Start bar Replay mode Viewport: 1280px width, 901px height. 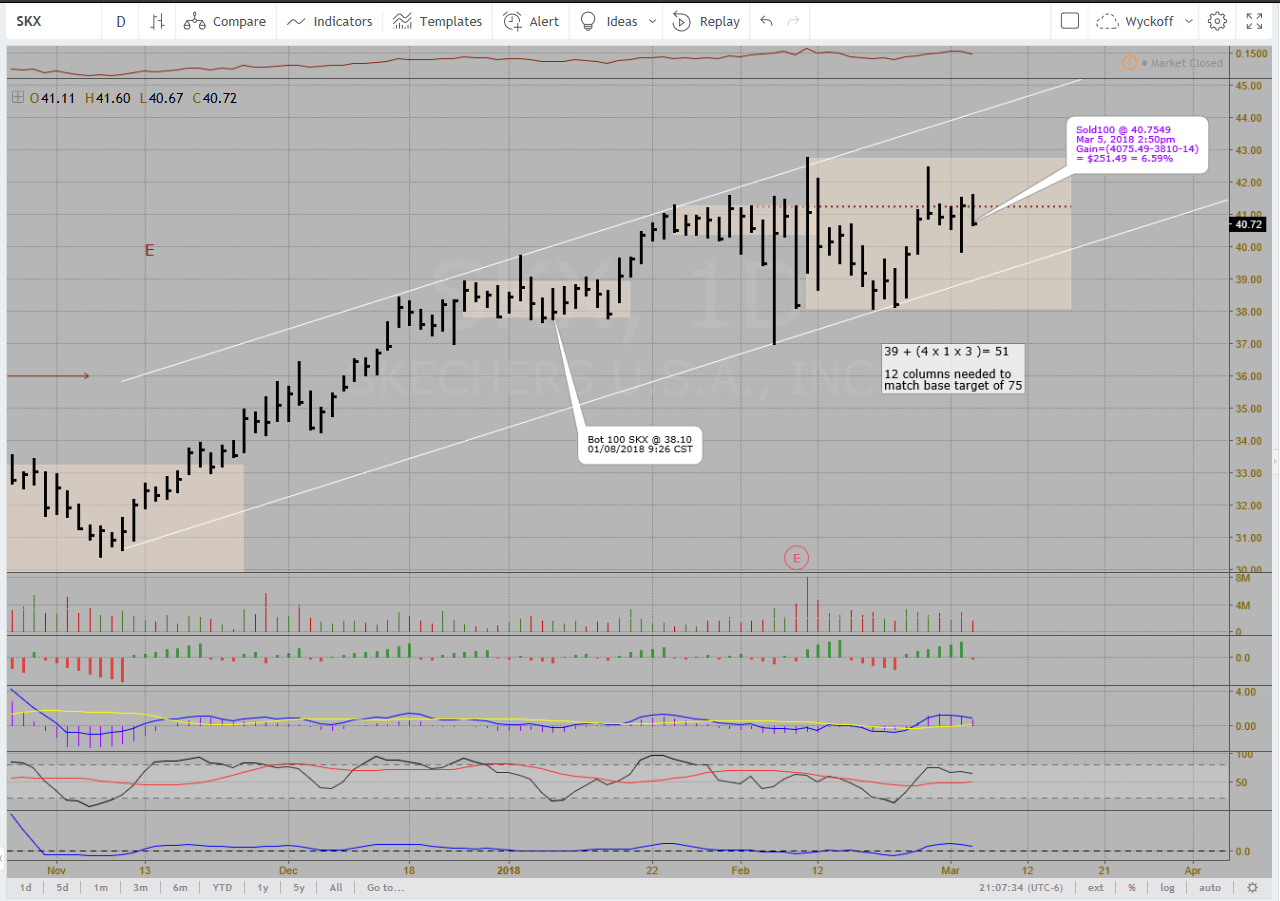tap(706, 21)
